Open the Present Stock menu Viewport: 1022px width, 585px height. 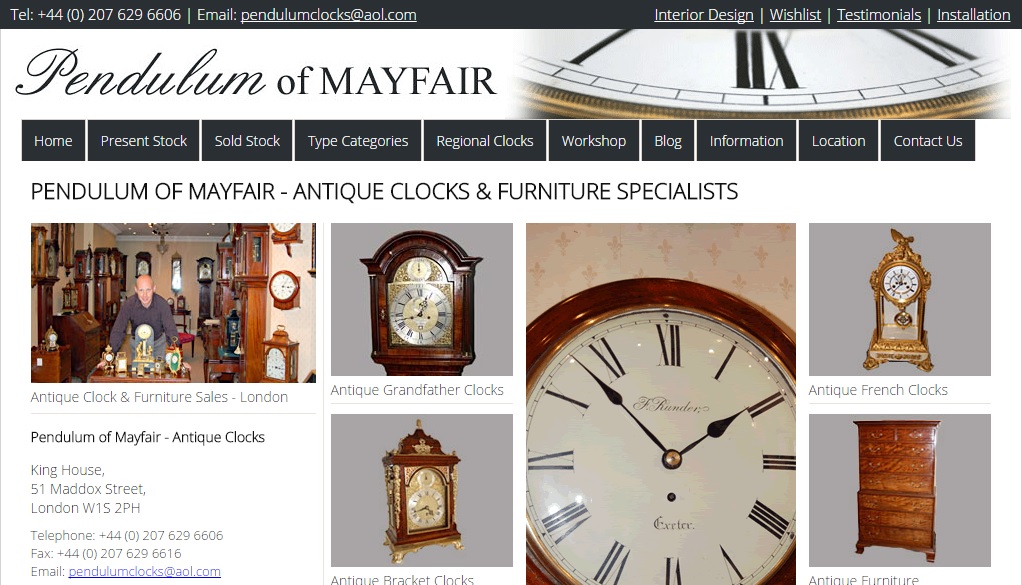tap(143, 141)
